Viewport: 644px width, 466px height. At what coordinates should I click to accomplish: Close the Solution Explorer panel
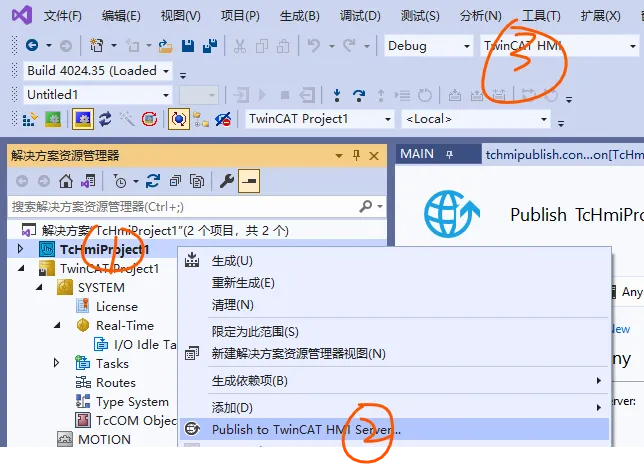pos(374,156)
